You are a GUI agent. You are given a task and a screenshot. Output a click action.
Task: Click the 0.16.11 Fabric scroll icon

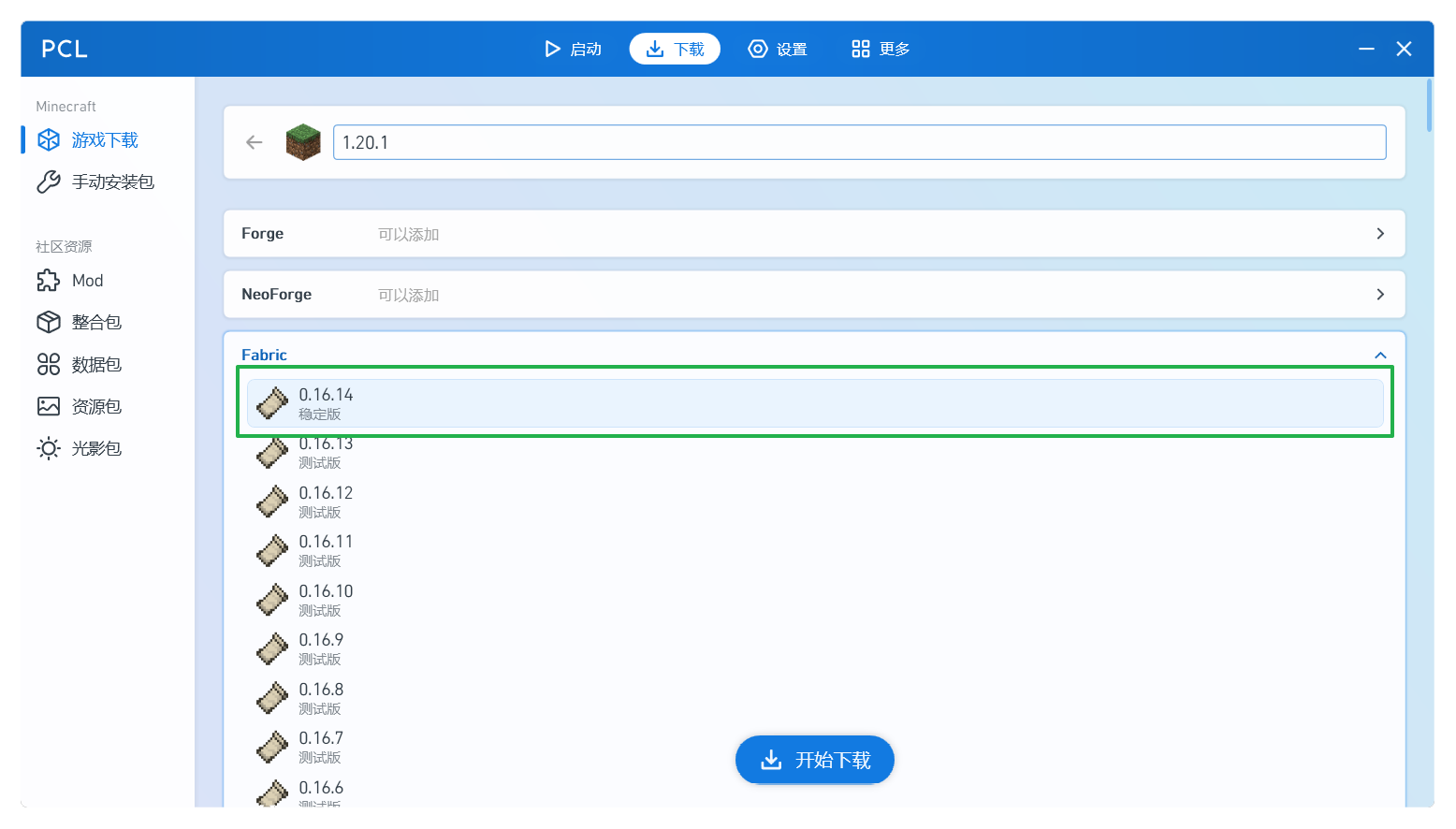click(272, 550)
